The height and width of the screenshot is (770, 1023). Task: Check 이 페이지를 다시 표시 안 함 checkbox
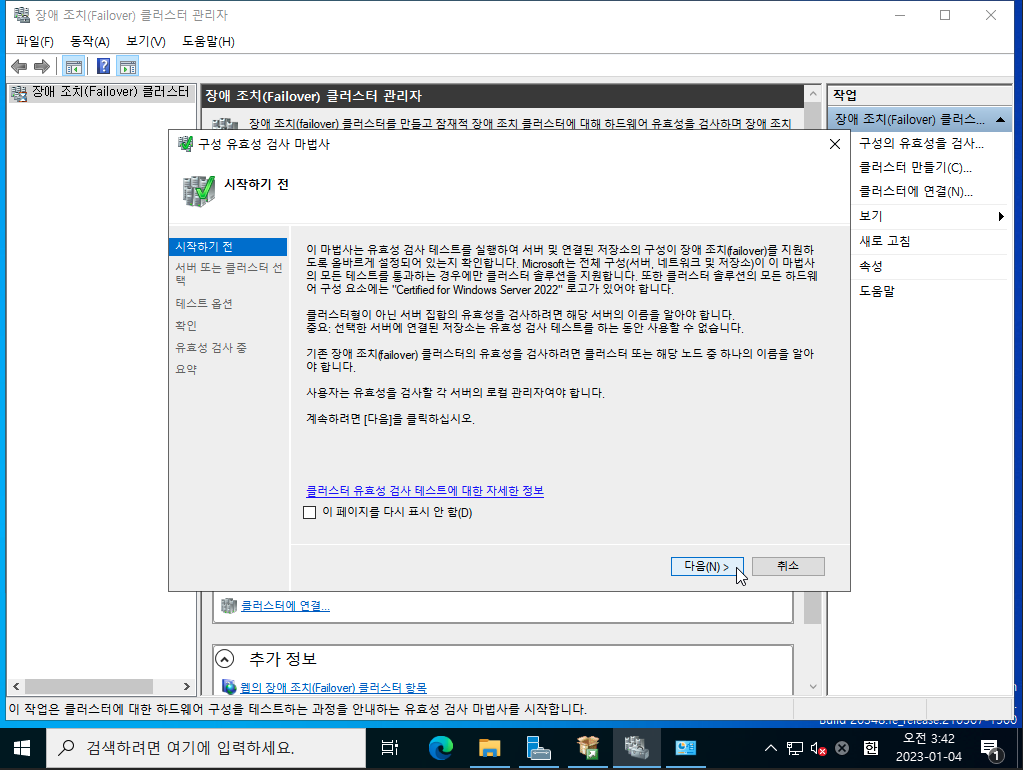point(310,512)
